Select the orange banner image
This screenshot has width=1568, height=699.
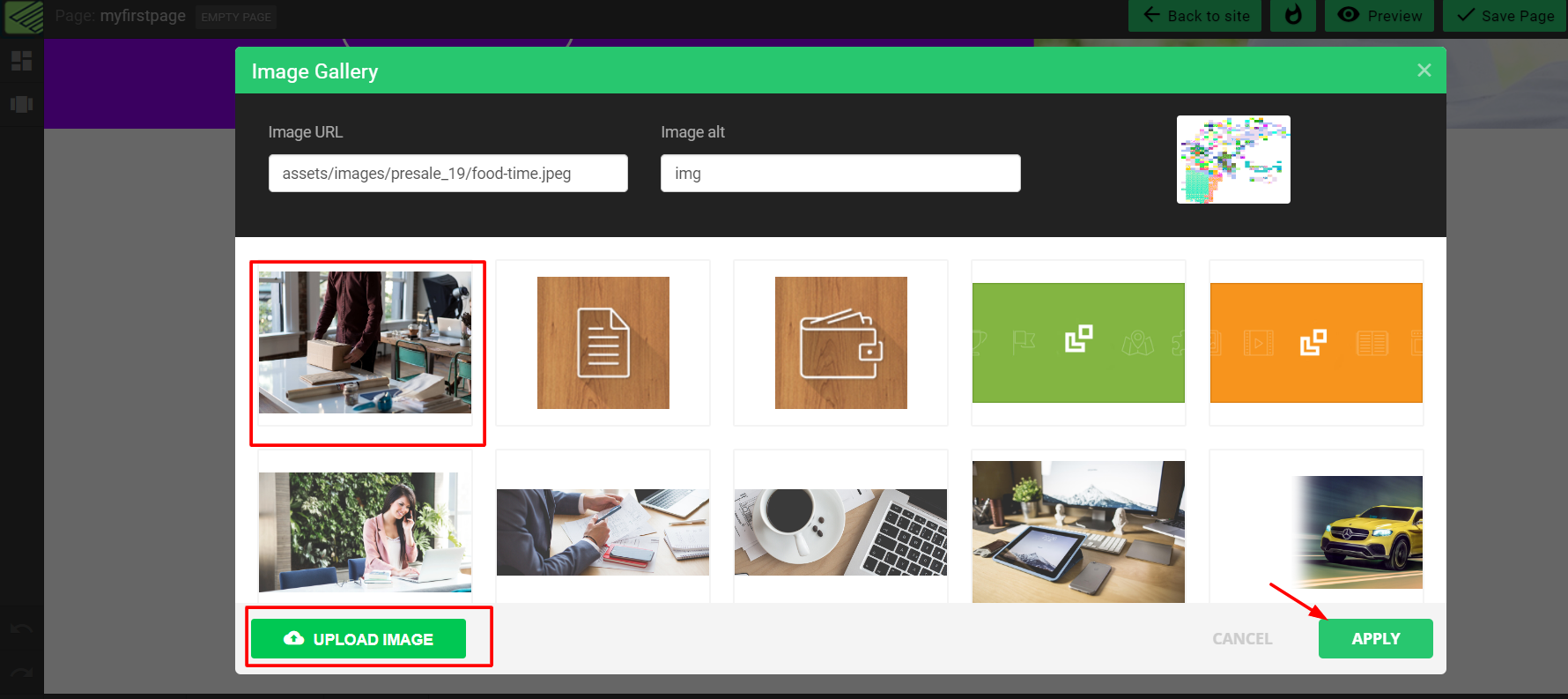[x=1316, y=343]
